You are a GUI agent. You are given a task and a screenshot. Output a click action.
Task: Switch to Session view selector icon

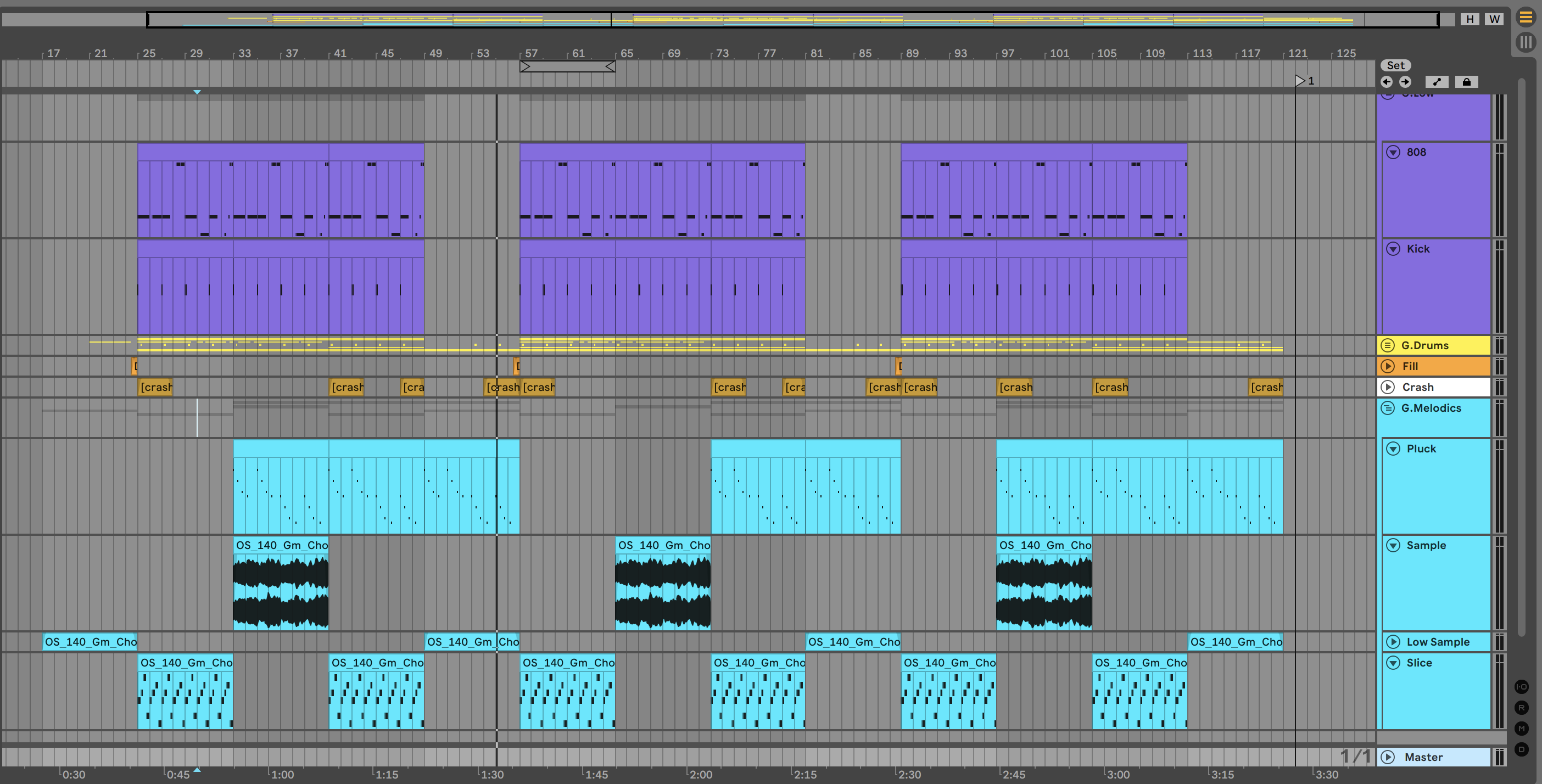click(1526, 42)
